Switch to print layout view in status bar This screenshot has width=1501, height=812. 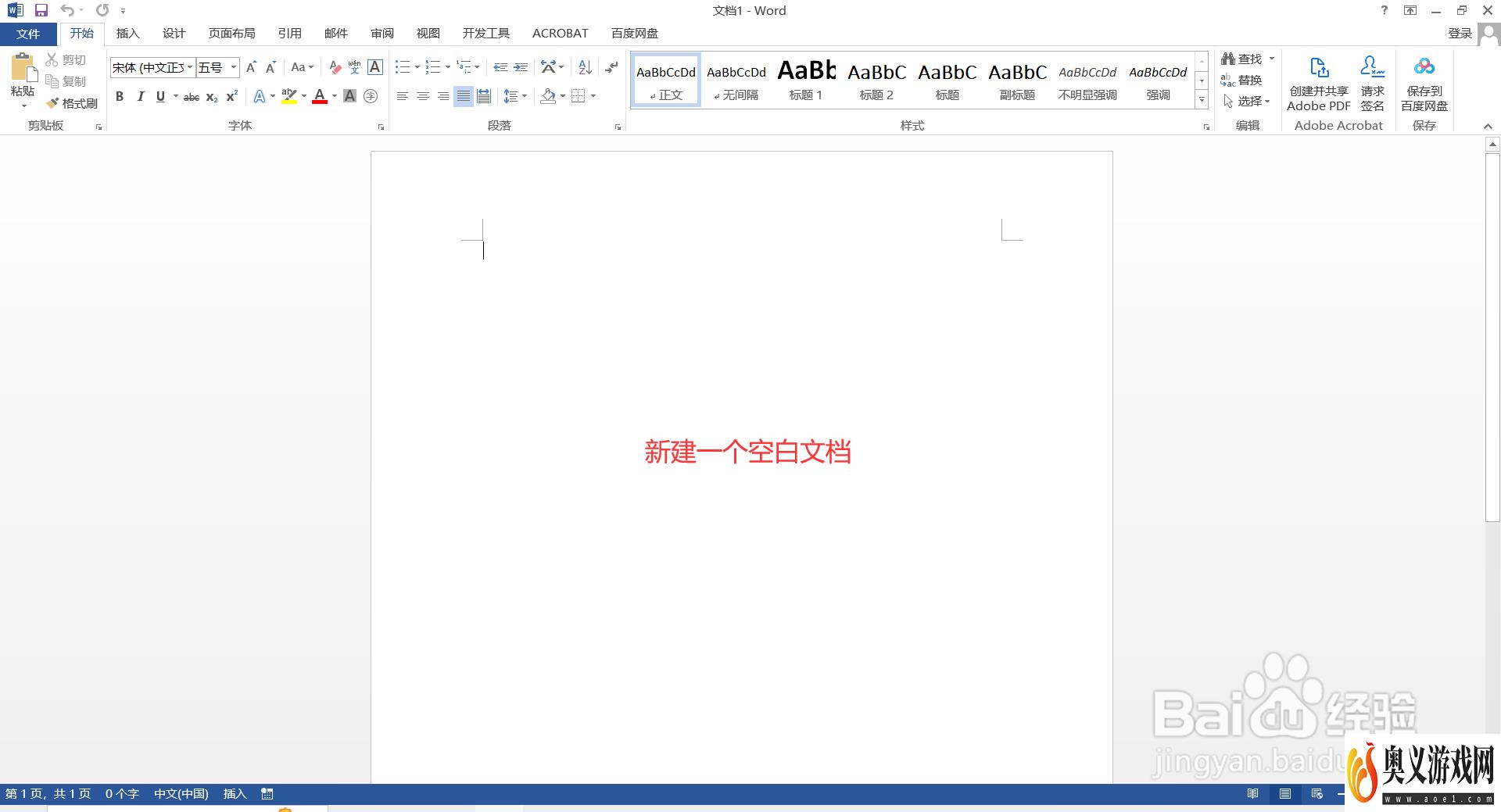coord(1285,793)
